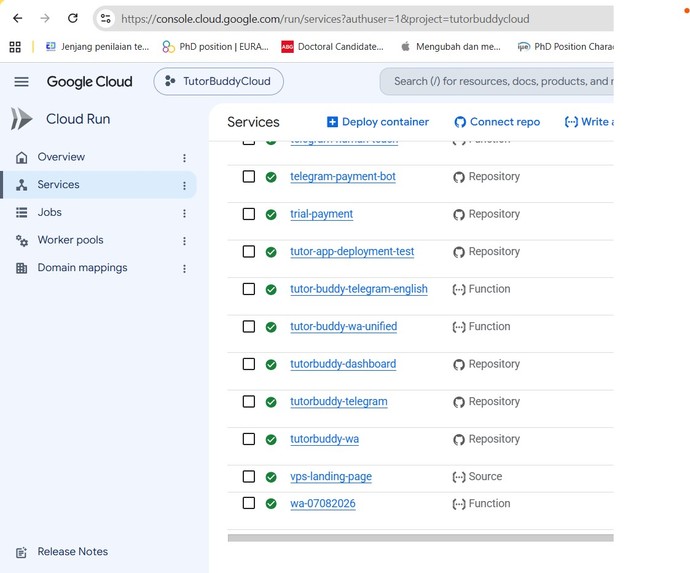Click GitHub icon in tutor-app-deployment-test row
This screenshot has width=690, height=573.
point(459,252)
